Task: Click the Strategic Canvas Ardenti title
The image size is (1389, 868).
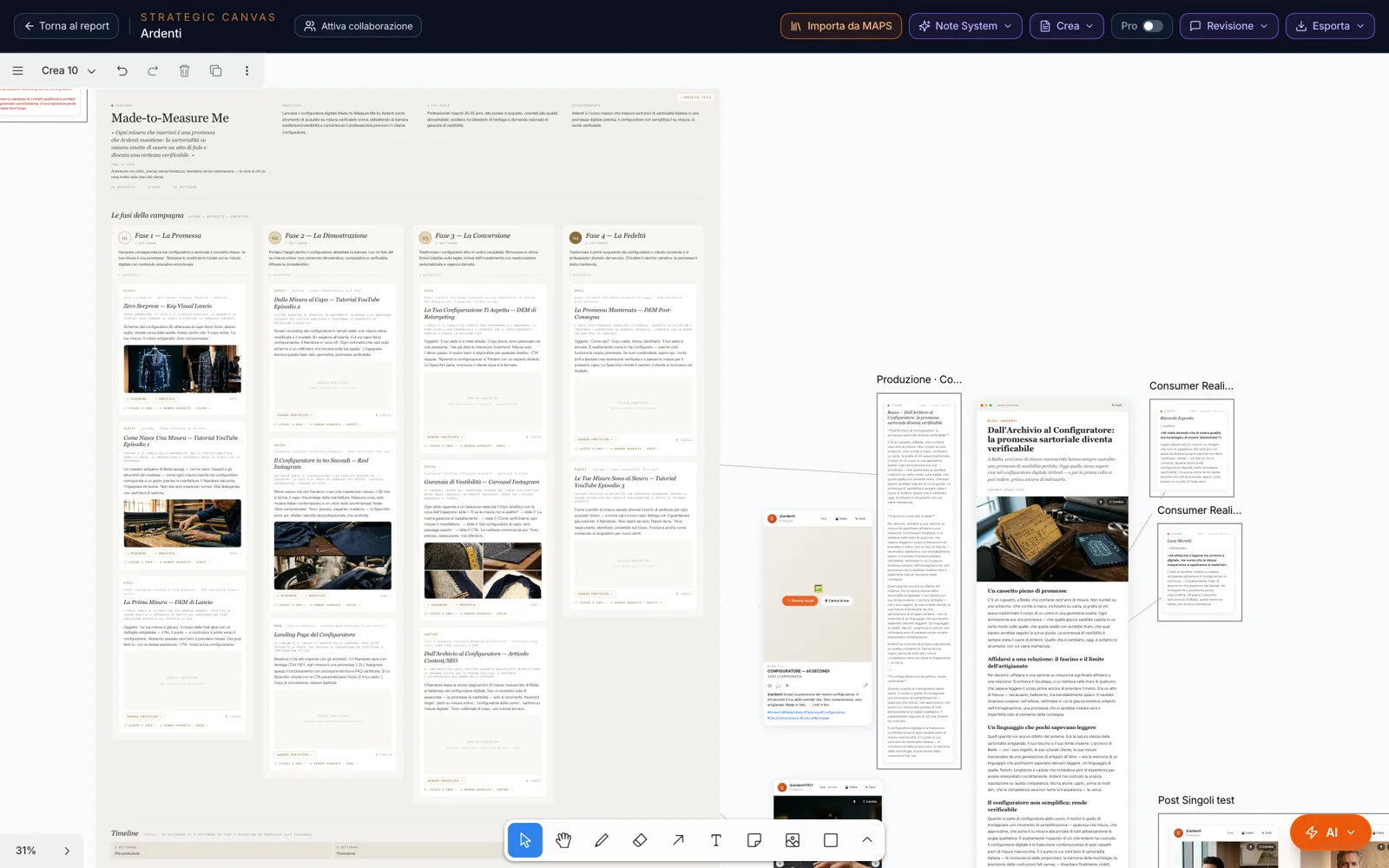Action: click(x=207, y=25)
